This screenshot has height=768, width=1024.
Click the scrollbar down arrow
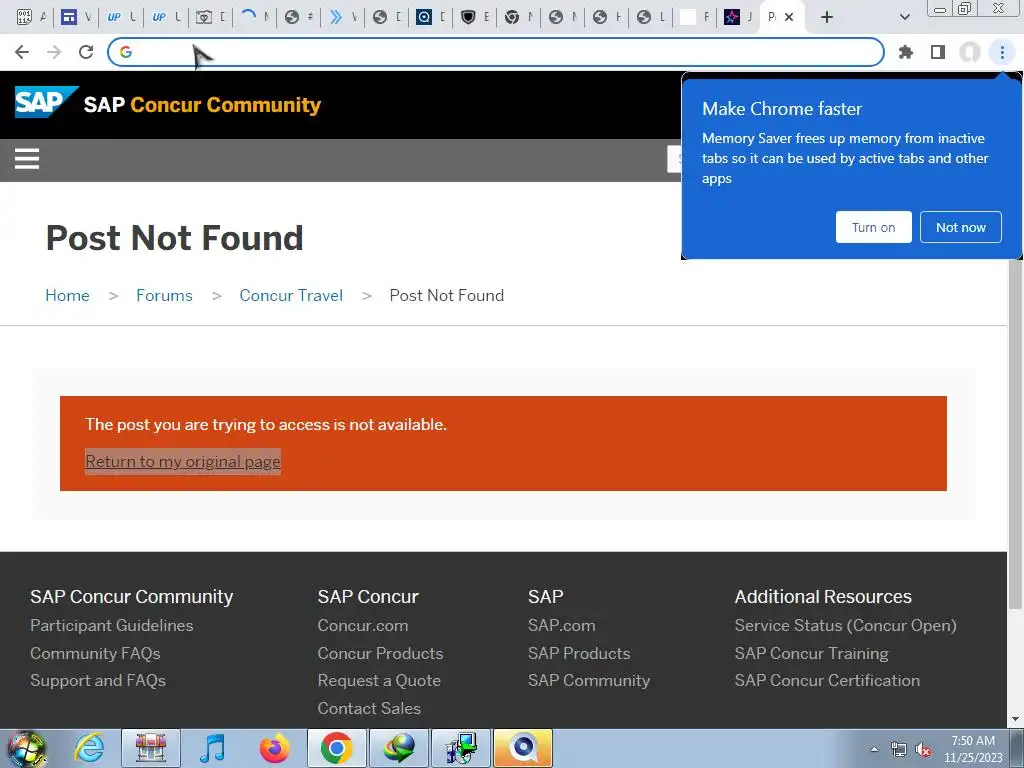[x=1015, y=719]
